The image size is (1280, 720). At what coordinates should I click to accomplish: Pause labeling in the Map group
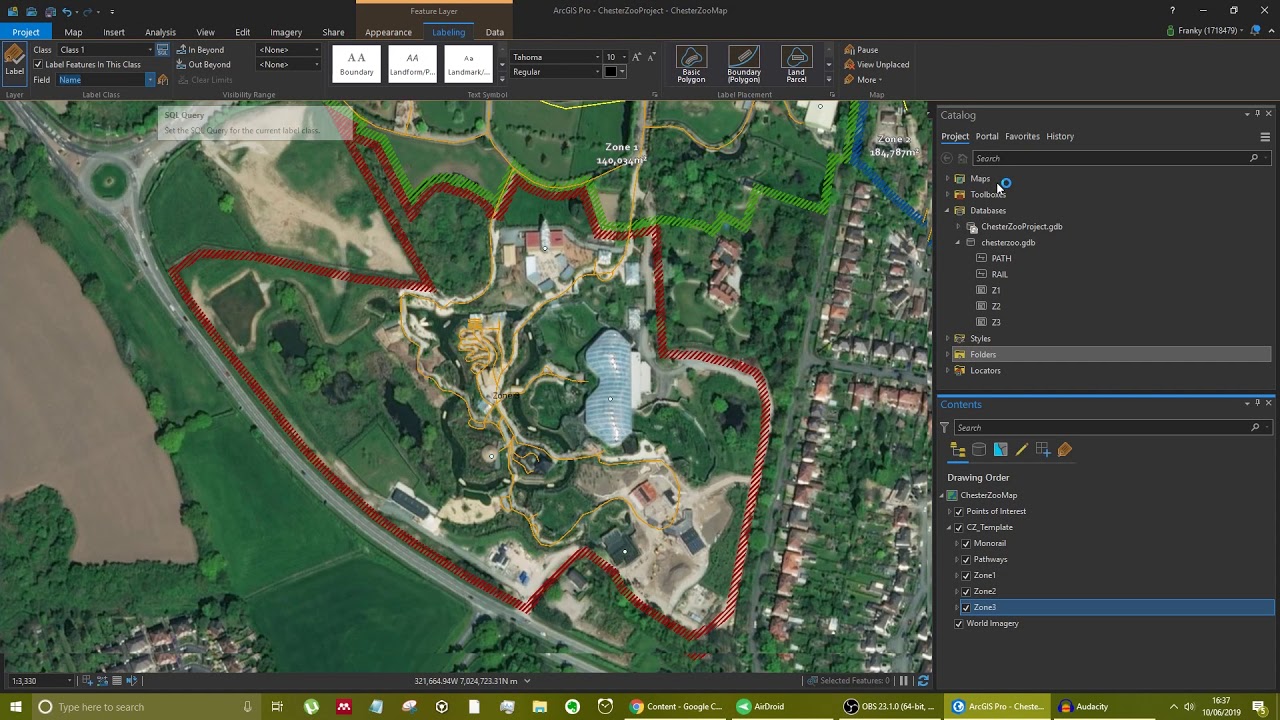tap(861, 50)
